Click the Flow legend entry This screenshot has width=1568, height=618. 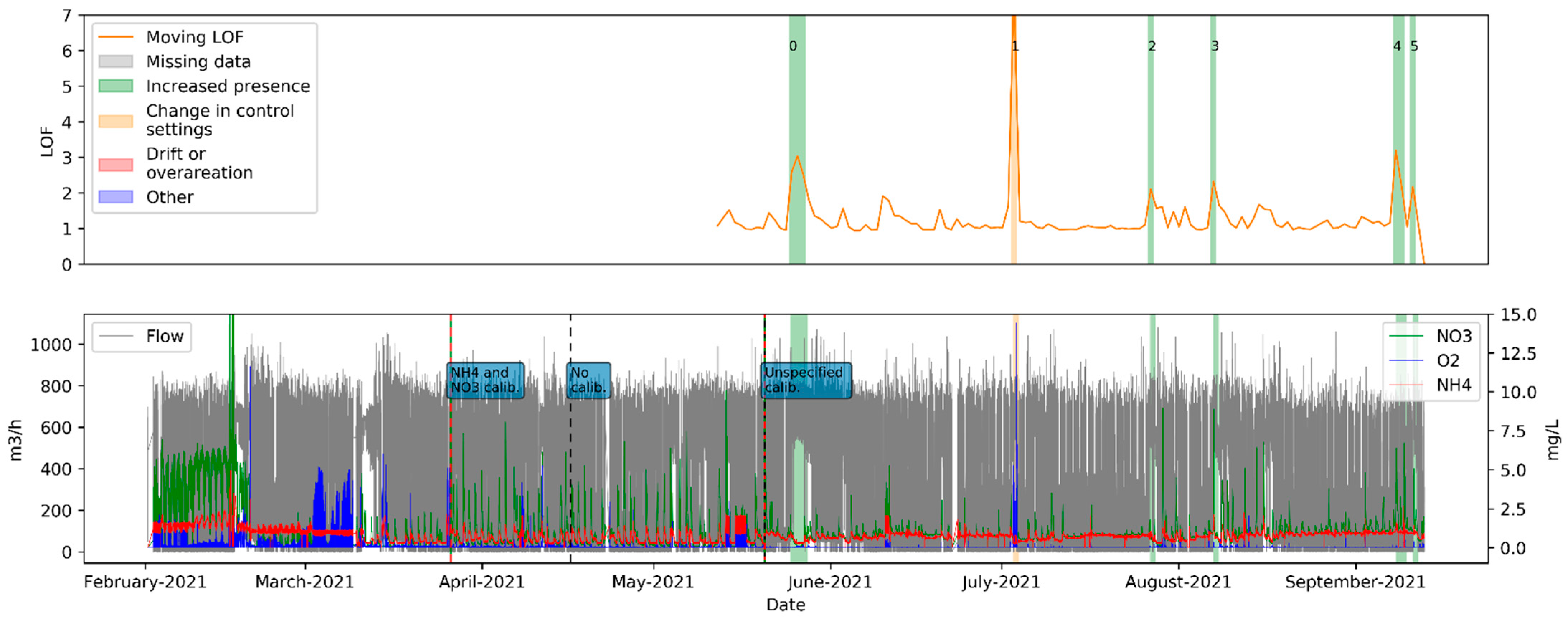click(164, 337)
